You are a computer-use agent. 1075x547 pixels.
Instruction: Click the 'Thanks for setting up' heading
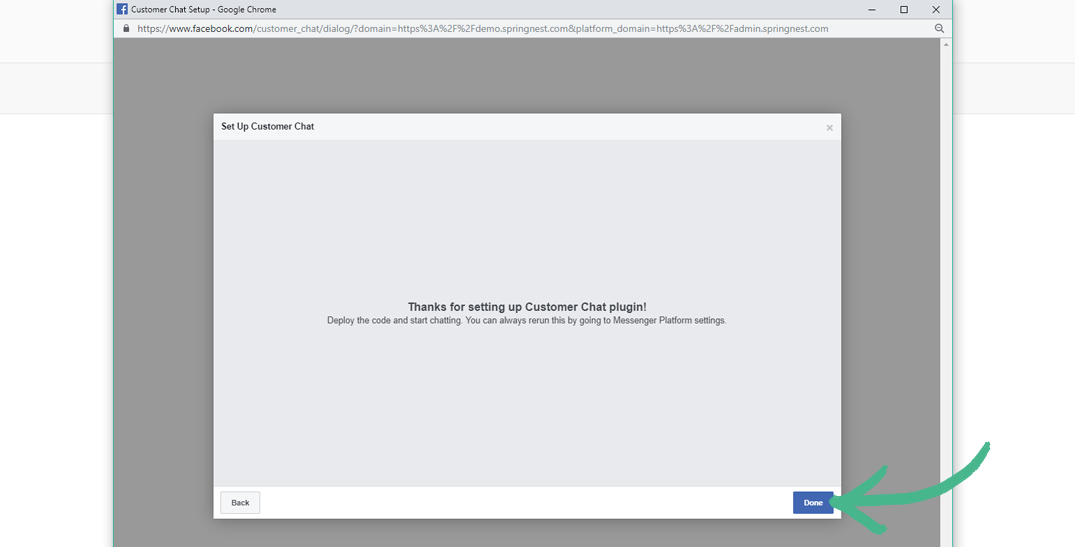tap(526, 307)
